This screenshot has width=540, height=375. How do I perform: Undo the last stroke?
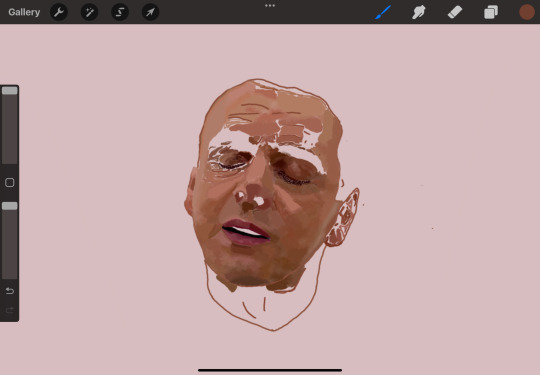click(10, 291)
